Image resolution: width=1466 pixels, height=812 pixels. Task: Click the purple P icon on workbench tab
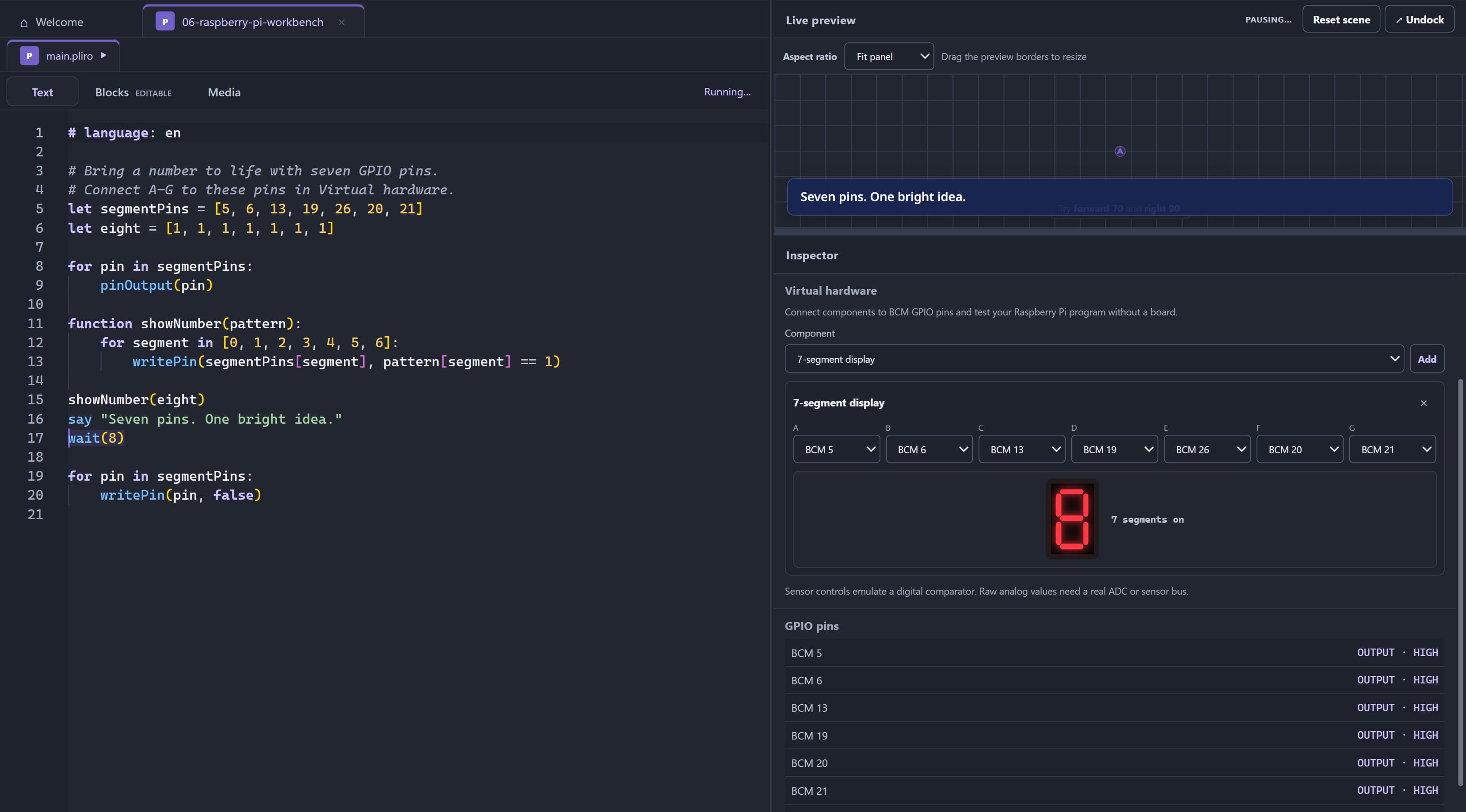point(165,22)
